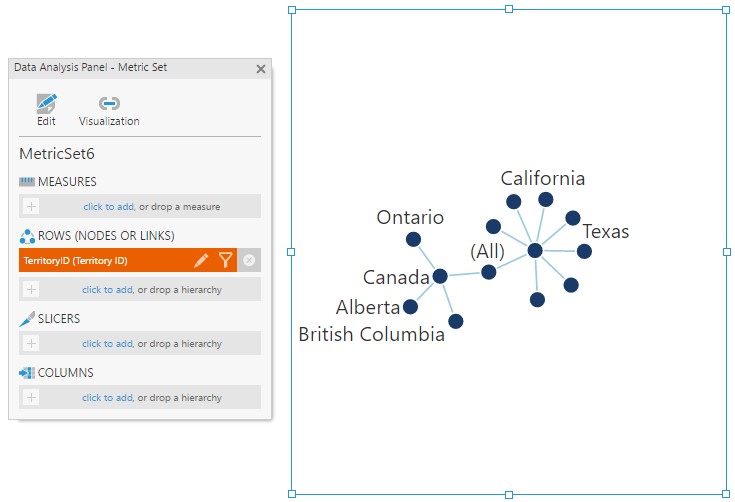This screenshot has width=735, height=502.
Task: Close the Data Analysis Panel
Action: pyautogui.click(x=261, y=69)
